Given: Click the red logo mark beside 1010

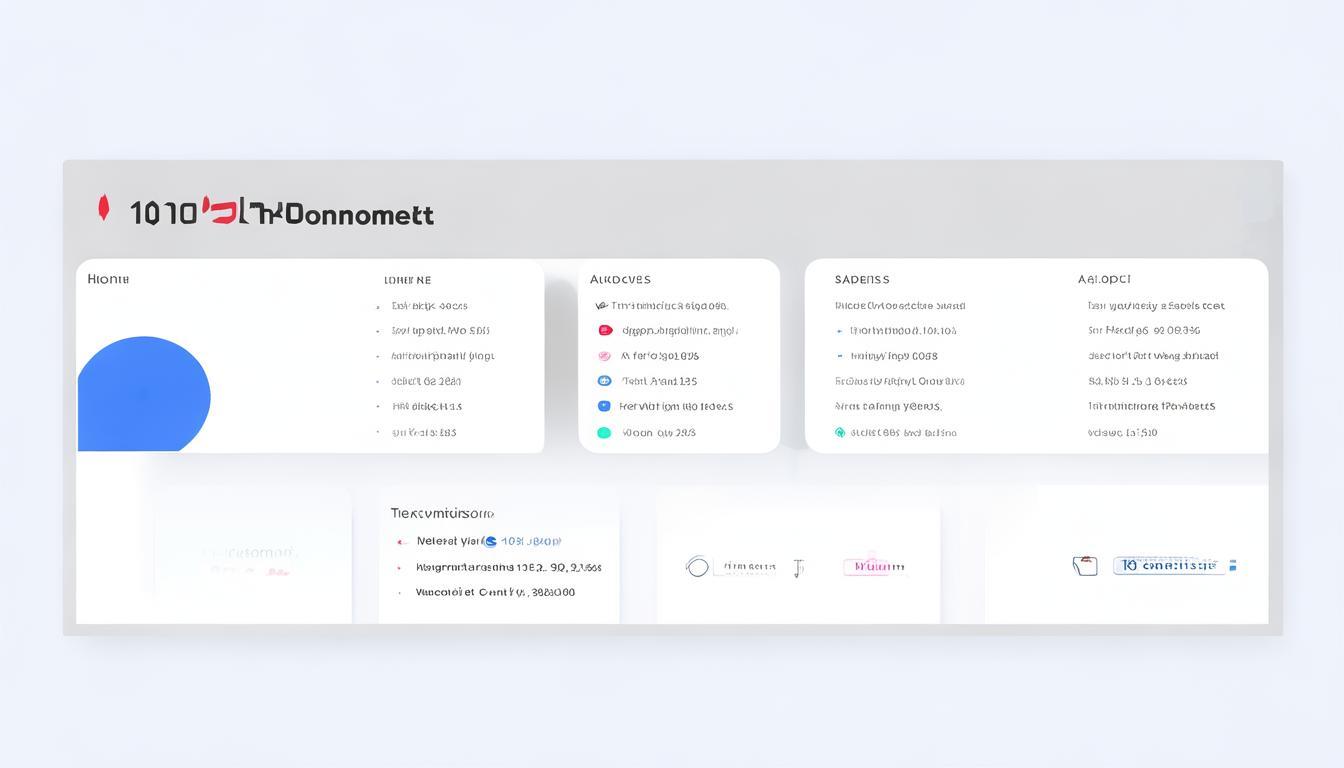Looking at the screenshot, I should point(103,209).
